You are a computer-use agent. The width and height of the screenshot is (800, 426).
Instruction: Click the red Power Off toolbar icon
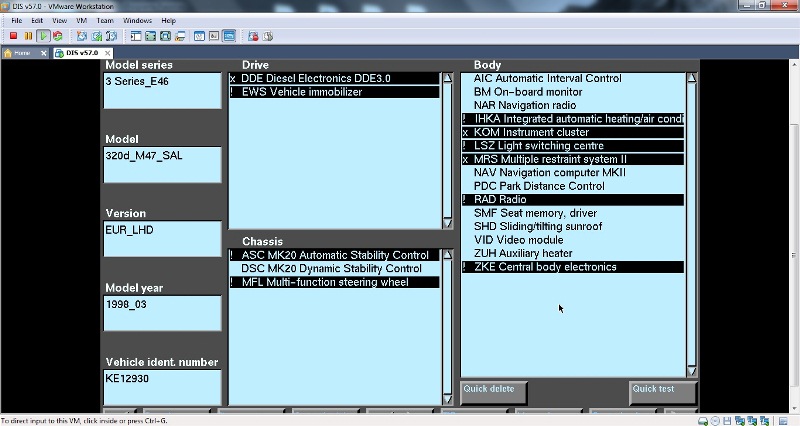14,36
